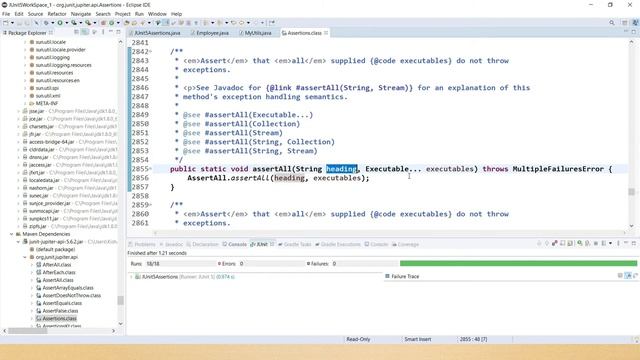Click the Open Type toolbar icon

pos(127,23)
